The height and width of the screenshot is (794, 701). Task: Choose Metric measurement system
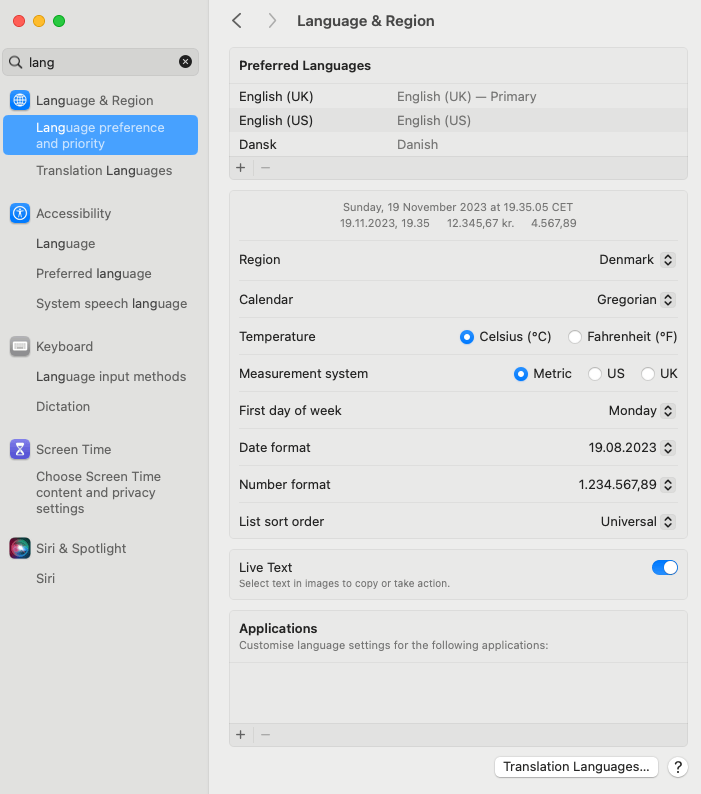(x=520, y=374)
